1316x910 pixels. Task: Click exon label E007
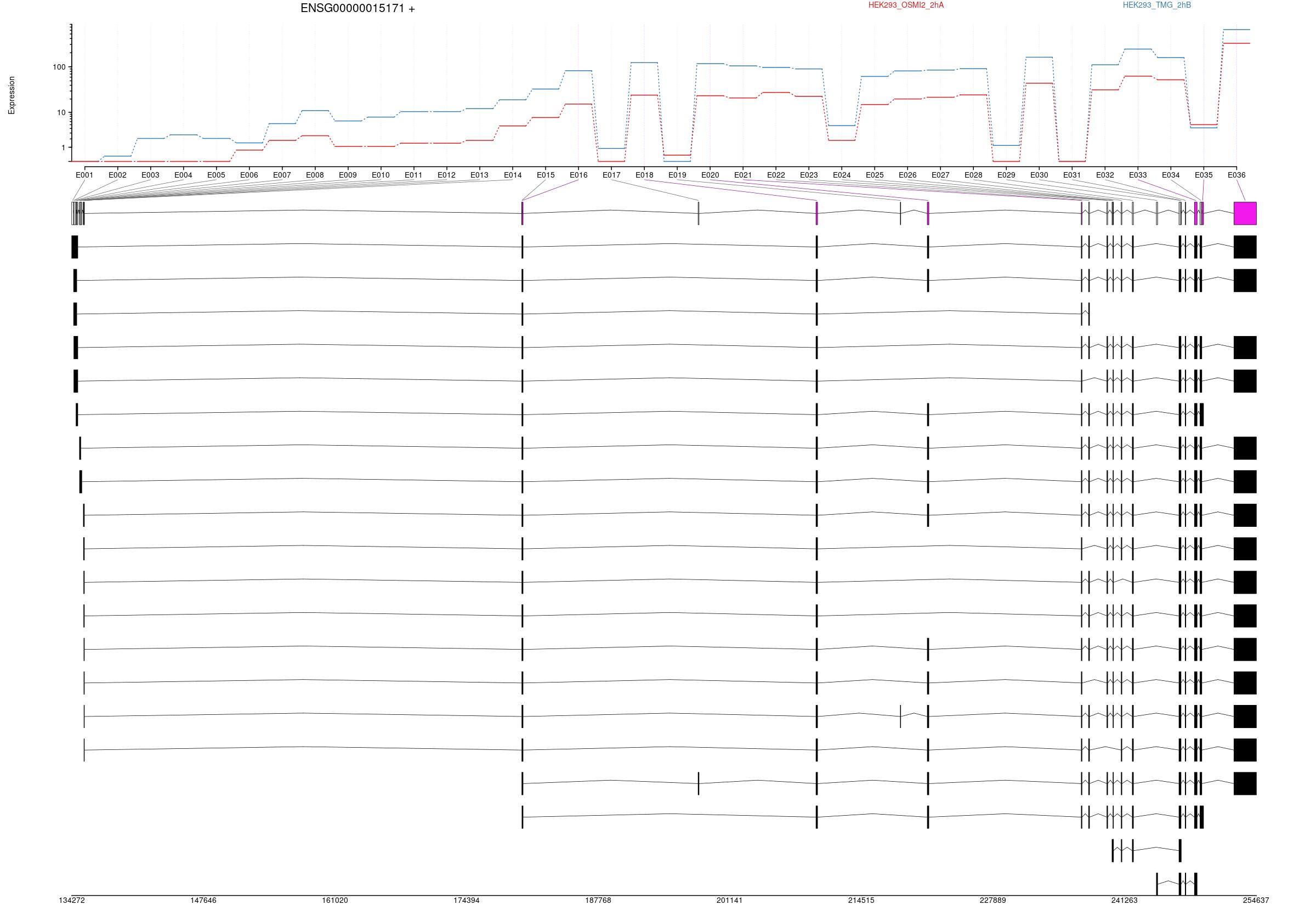[282, 175]
